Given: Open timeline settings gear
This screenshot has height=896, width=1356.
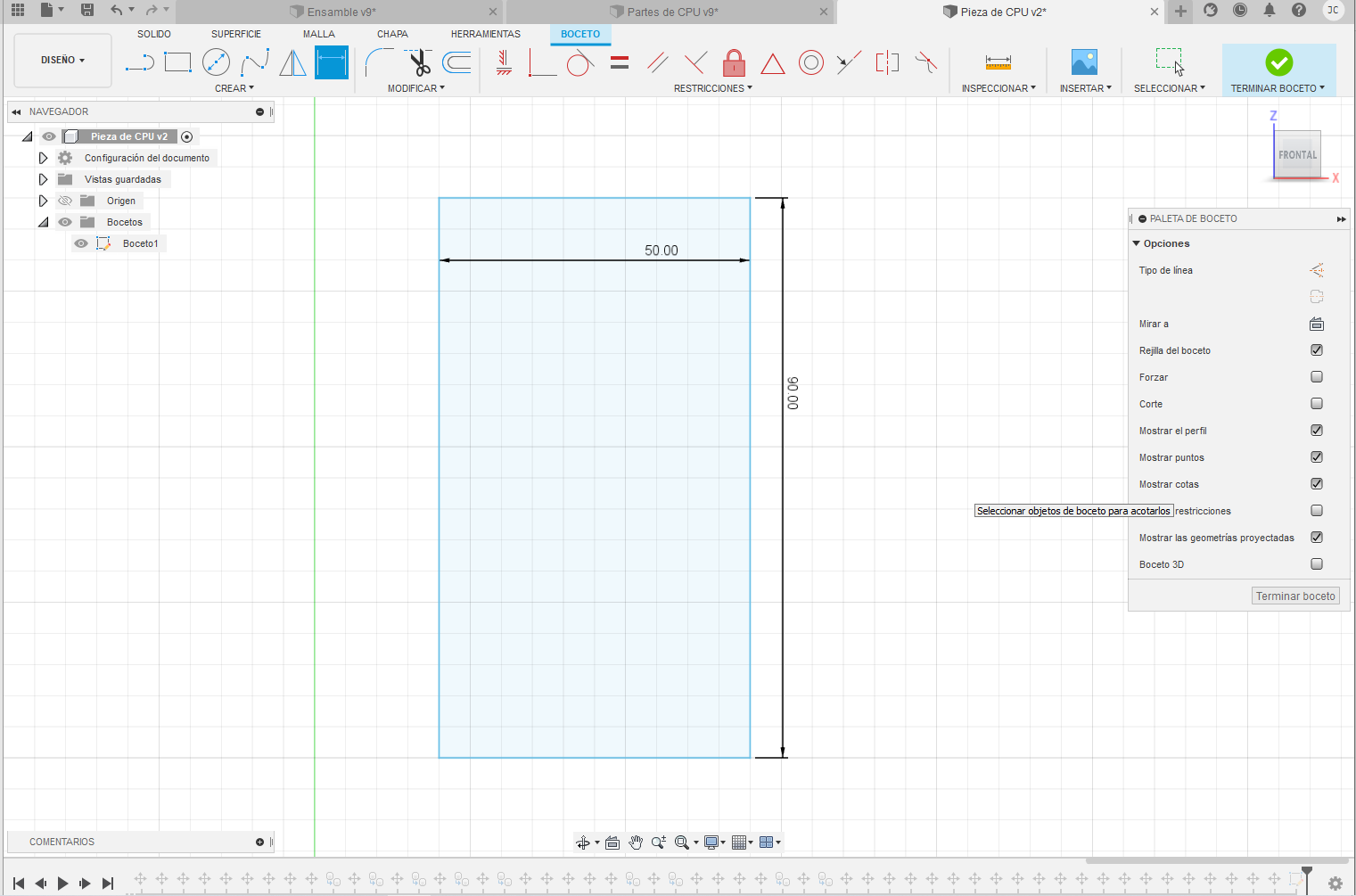Looking at the screenshot, I should pyautogui.click(x=1335, y=884).
